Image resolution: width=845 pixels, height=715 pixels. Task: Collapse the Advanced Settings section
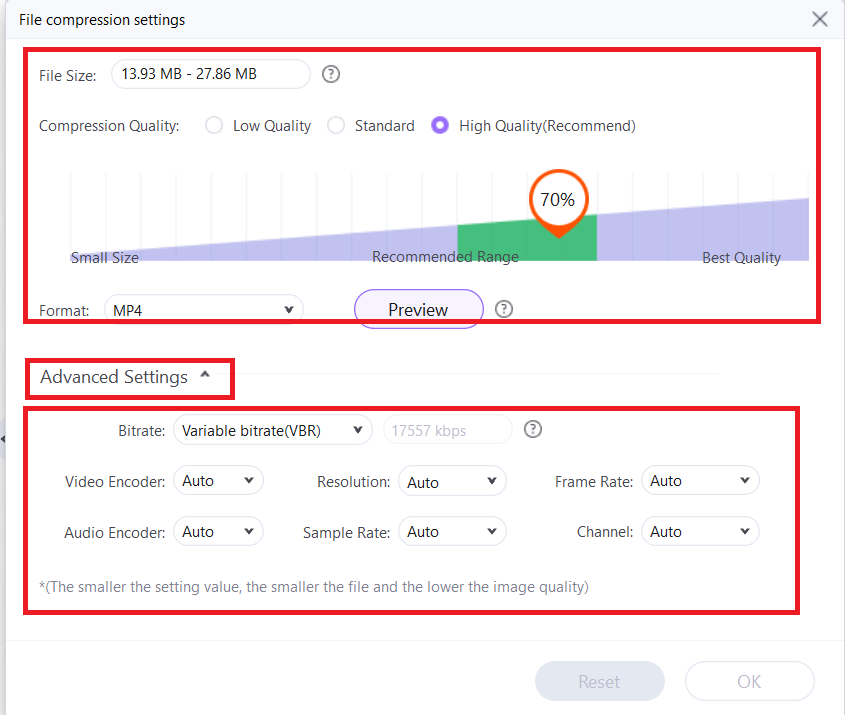(x=205, y=377)
